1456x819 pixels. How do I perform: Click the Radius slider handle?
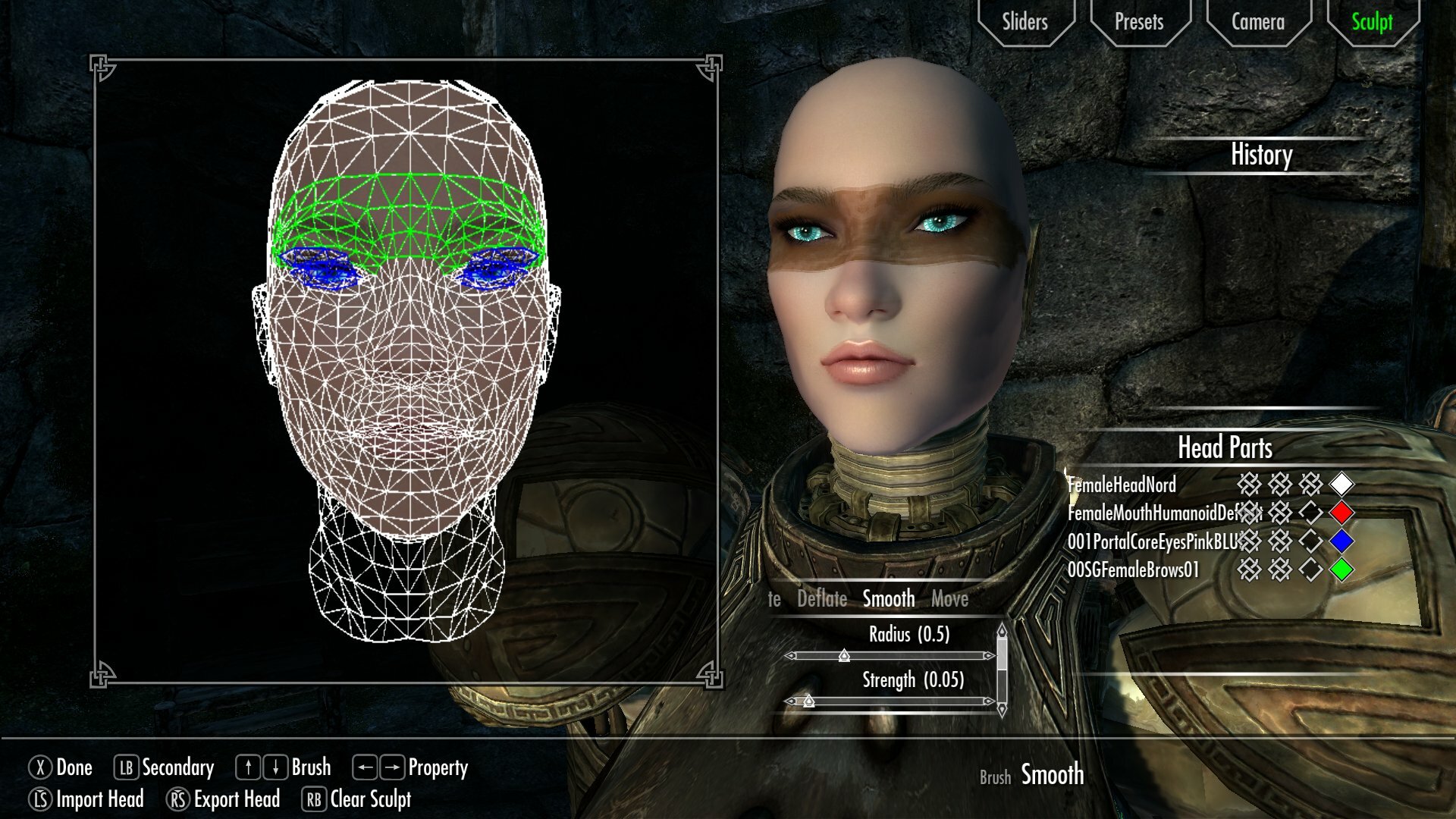pos(844,656)
